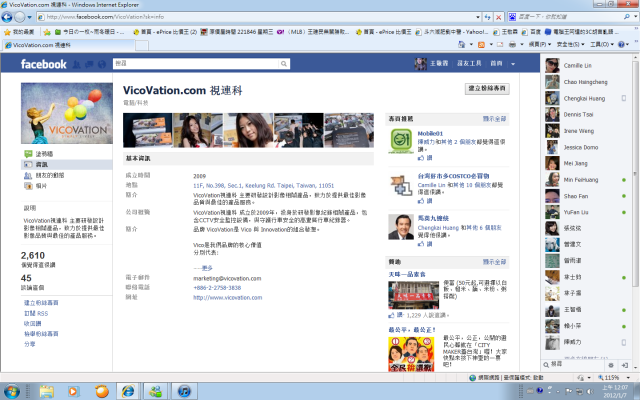Click the IE Home icon in the command bar
Screen dimensions: 640x400
462,44
